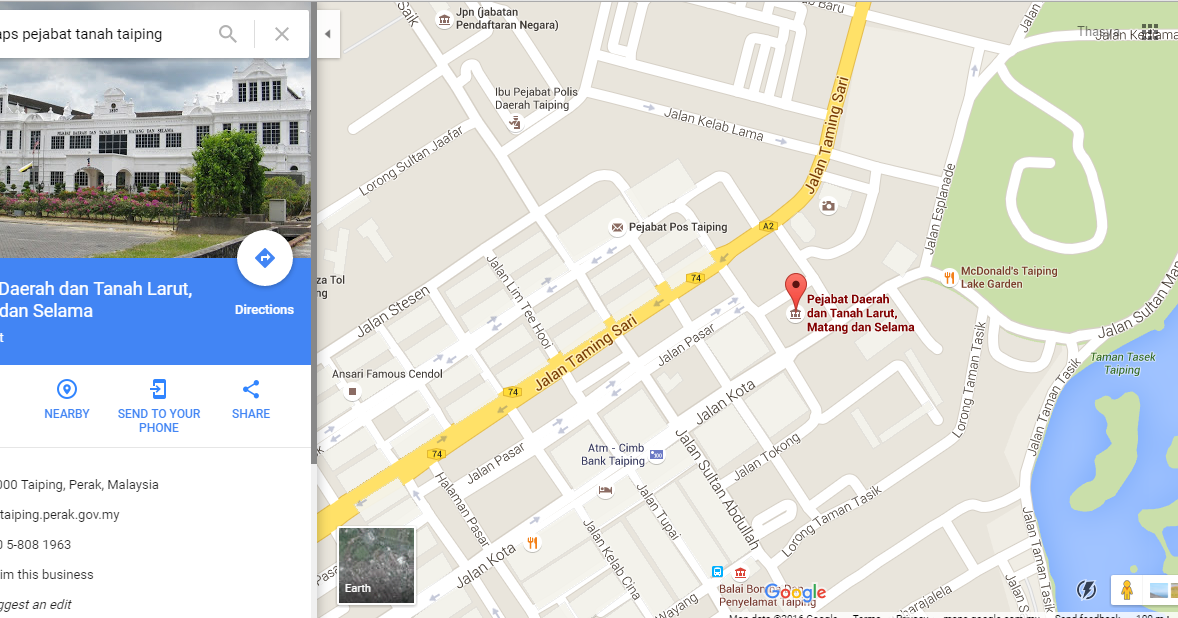Open the Google apps grid icon

tap(1149, 32)
